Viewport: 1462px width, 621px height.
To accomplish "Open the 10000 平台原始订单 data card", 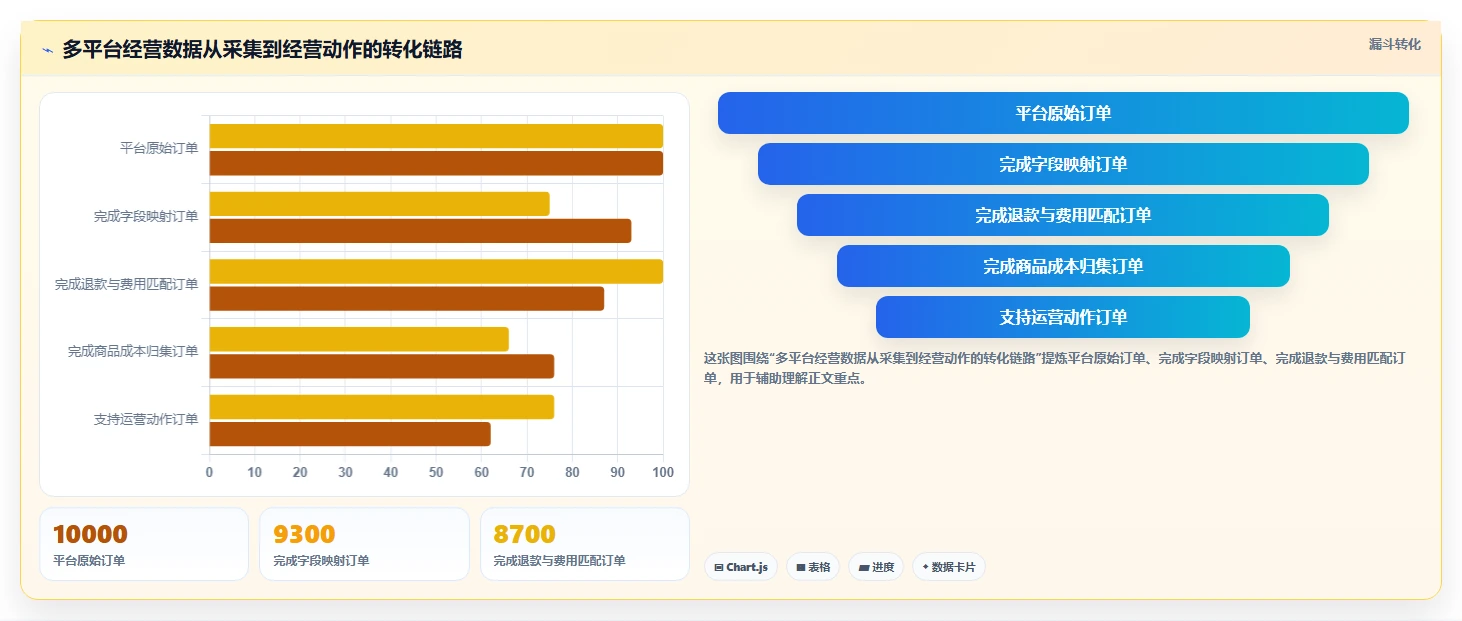I will pyautogui.click(x=144, y=544).
